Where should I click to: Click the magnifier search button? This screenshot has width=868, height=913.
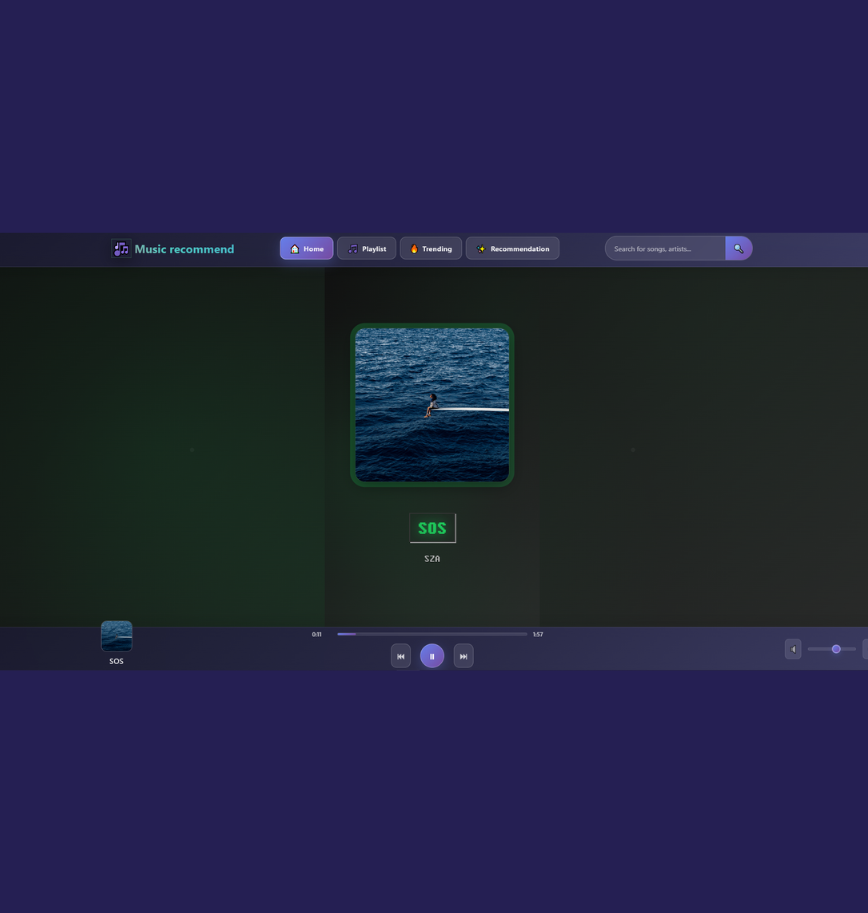tap(739, 249)
